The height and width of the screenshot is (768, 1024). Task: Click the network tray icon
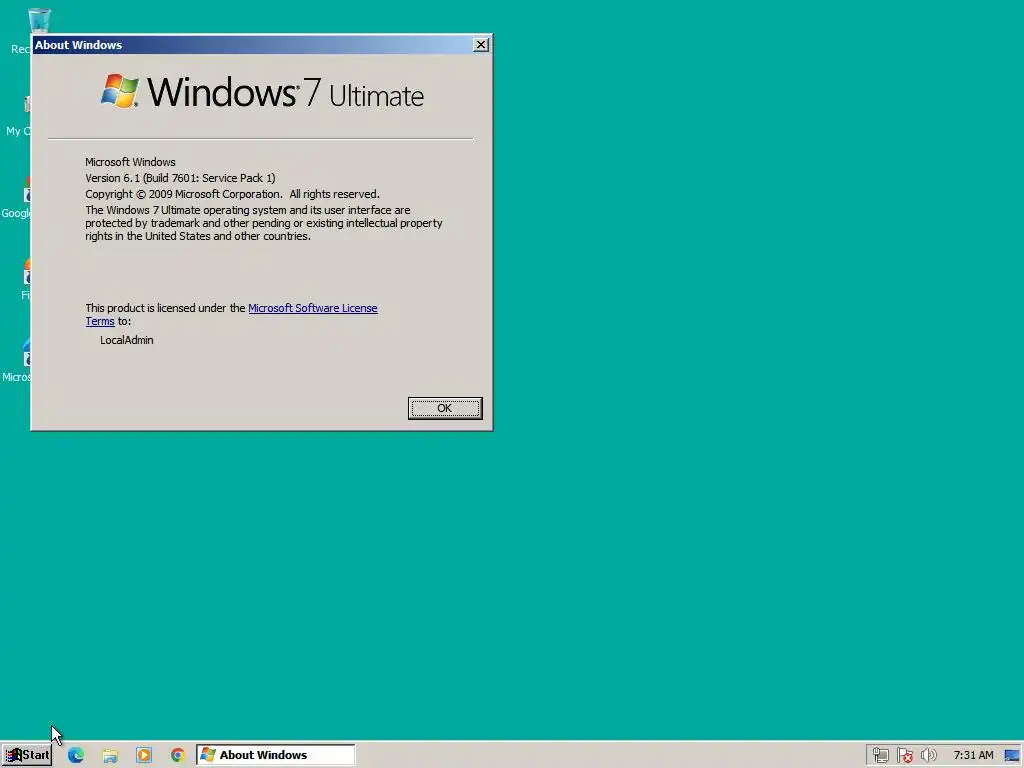(880, 756)
